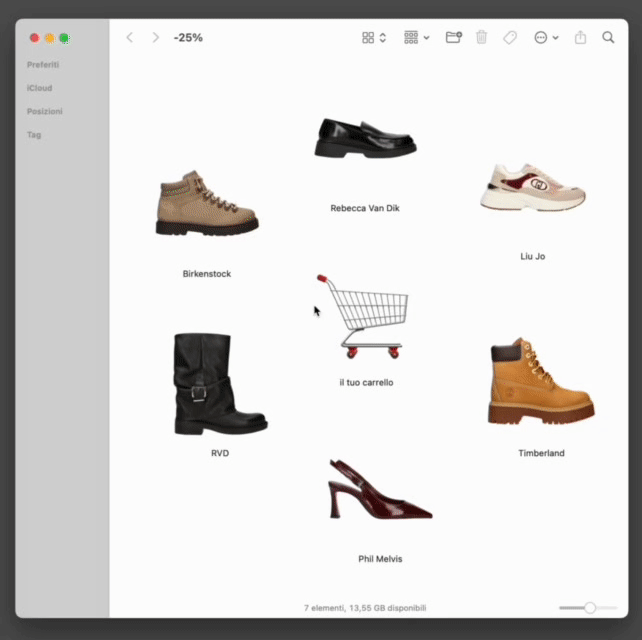Select the Timberland boot thumbnail
This screenshot has height=640, width=642.
(541, 382)
